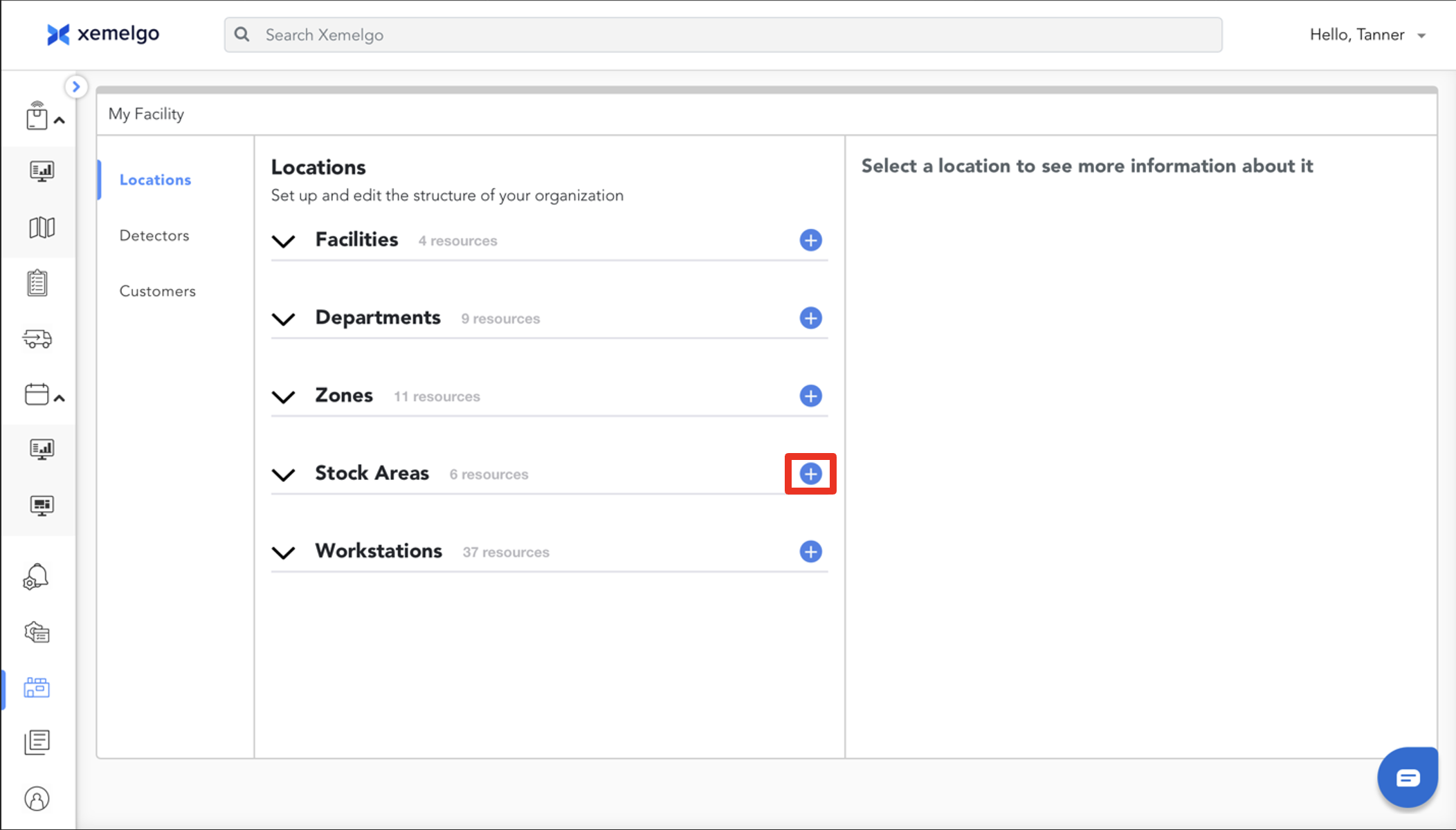Open the clipboard checklist sidebar icon
This screenshot has height=830, width=1456.
[37, 283]
